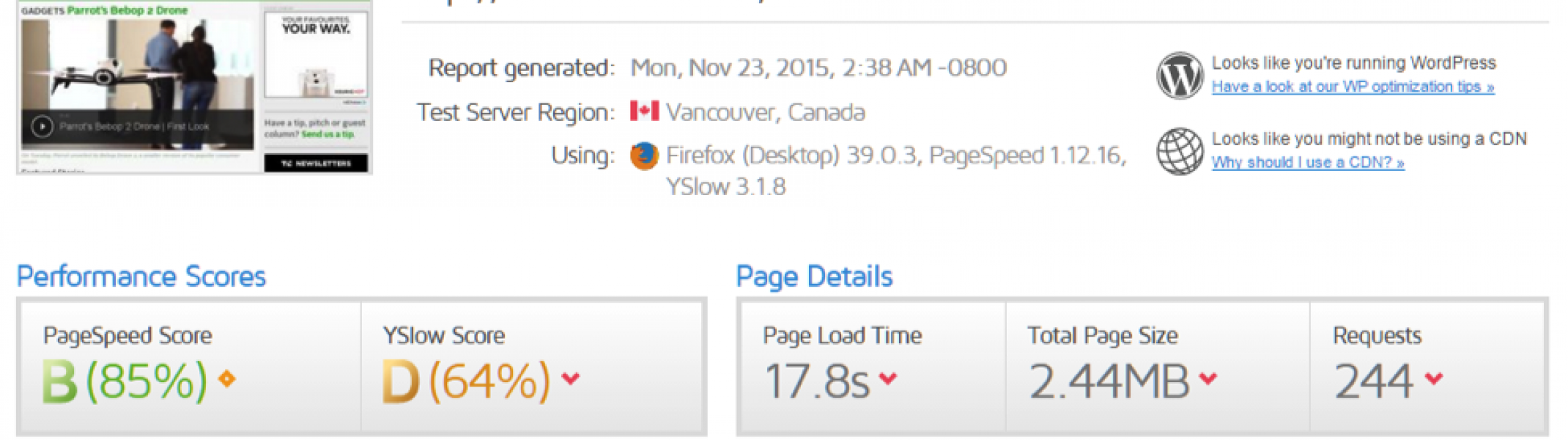Click the orange diamond beside PageSpeed Score
Image resolution: width=1568 pixels, height=440 pixels.
227,379
